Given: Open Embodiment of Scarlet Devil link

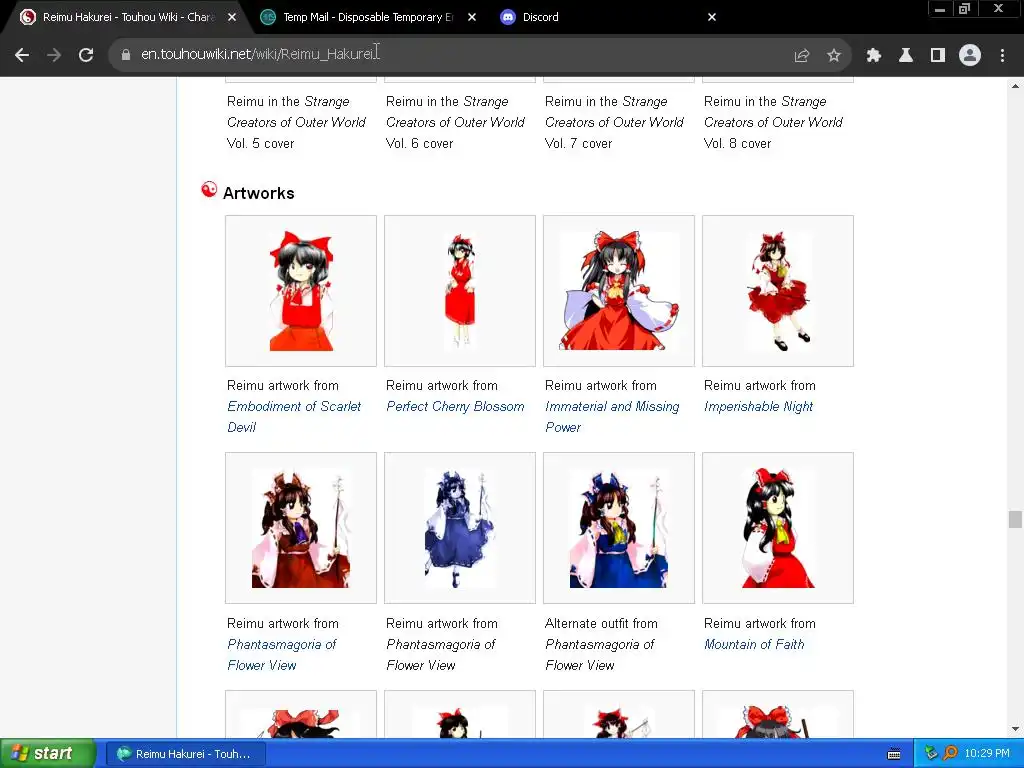Looking at the screenshot, I should [x=294, y=417].
